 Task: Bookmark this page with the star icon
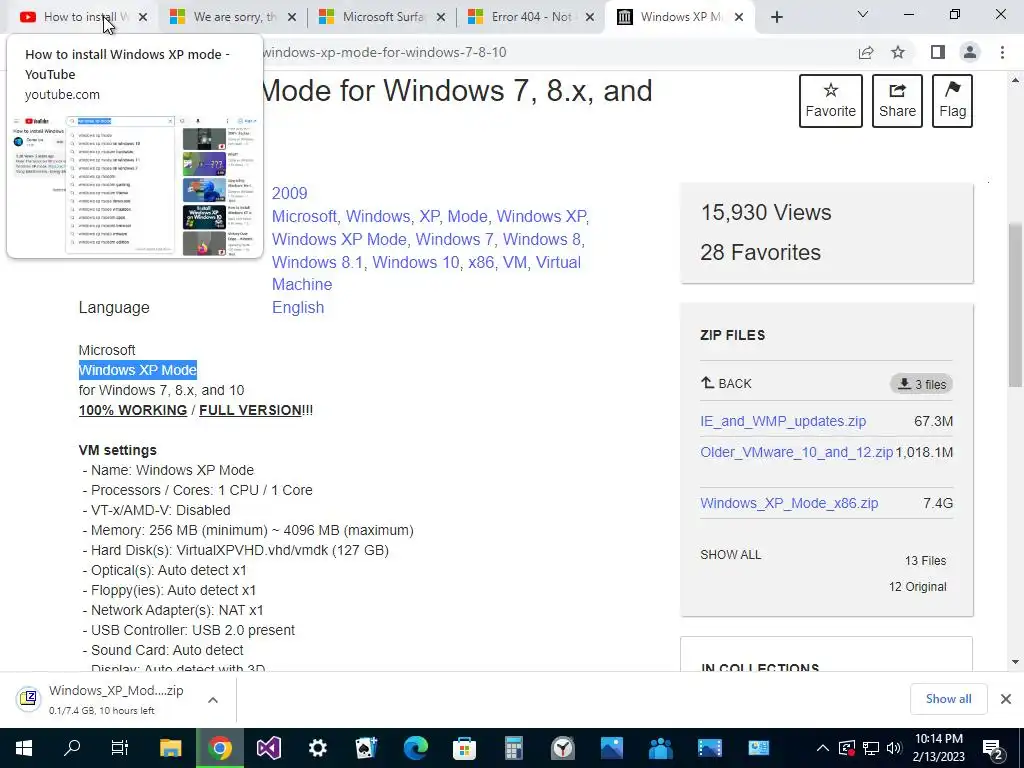pyautogui.click(x=899, y=52)
